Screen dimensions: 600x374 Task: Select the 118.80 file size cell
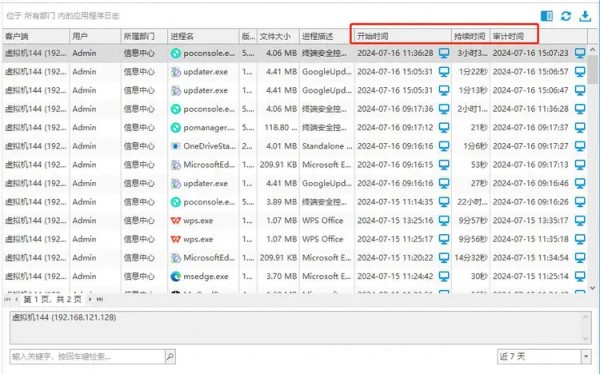278,127
